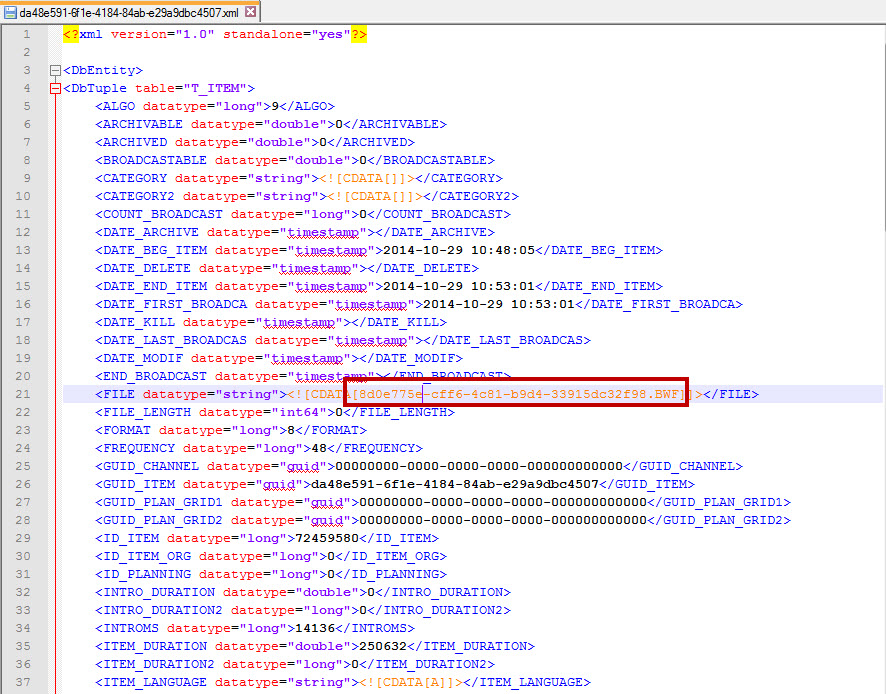Collapse the DbTuple fold marker
This screenshot has height=694, width=886.
coord(55,89)
